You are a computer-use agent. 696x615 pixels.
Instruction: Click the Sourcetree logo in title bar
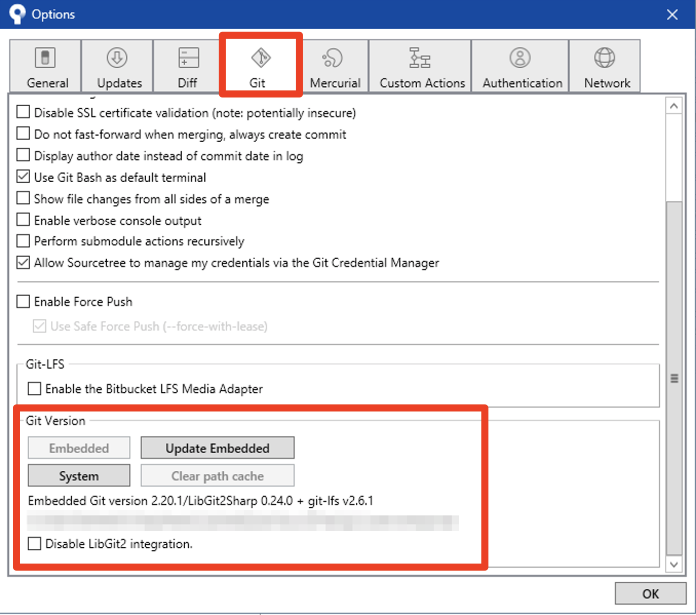(17, 14)
